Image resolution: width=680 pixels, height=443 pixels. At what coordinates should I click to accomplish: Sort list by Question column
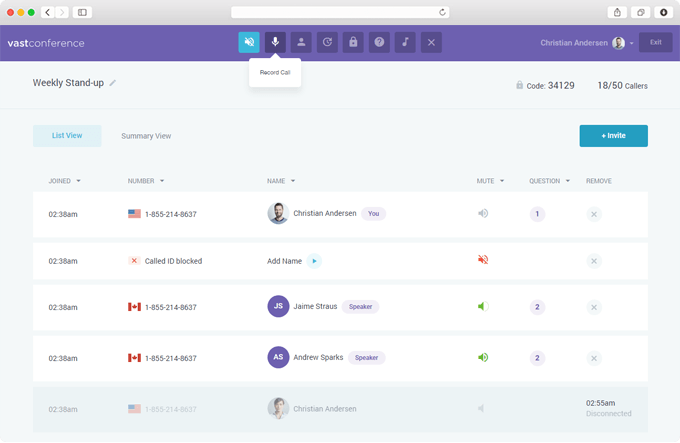(x=567, y=181)
